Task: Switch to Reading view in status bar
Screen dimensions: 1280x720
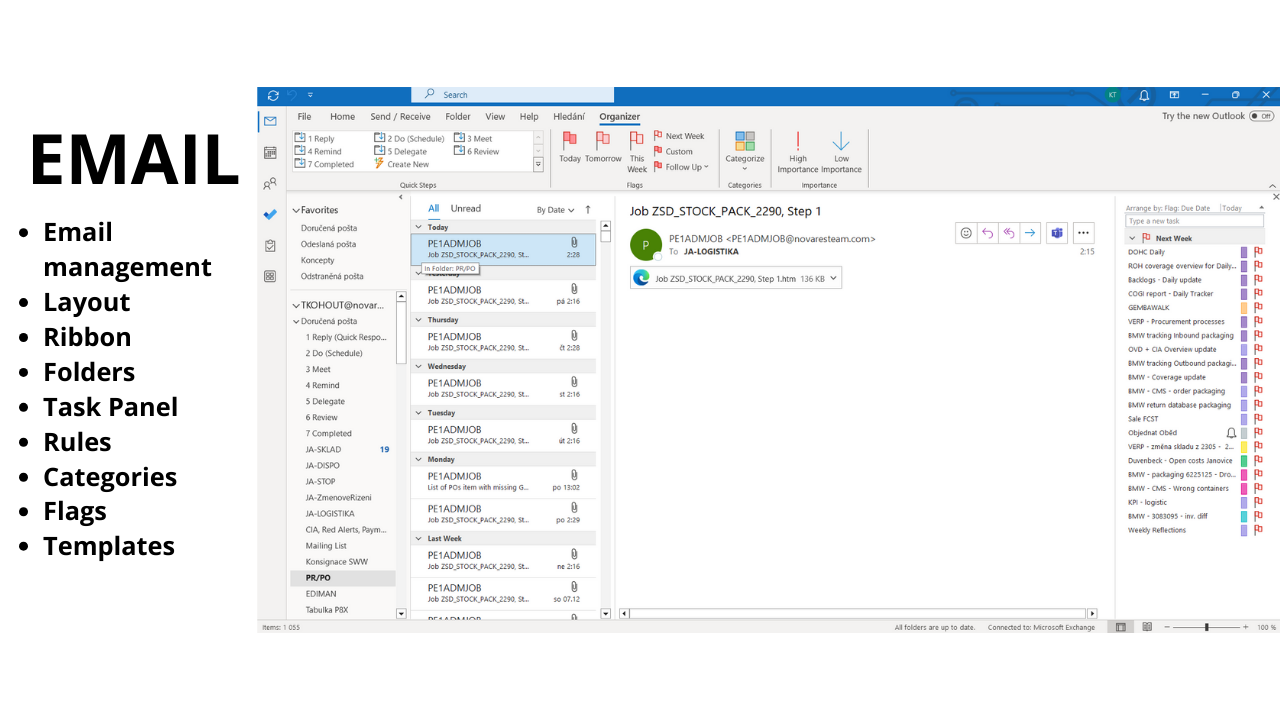Action: point(1147,627)
